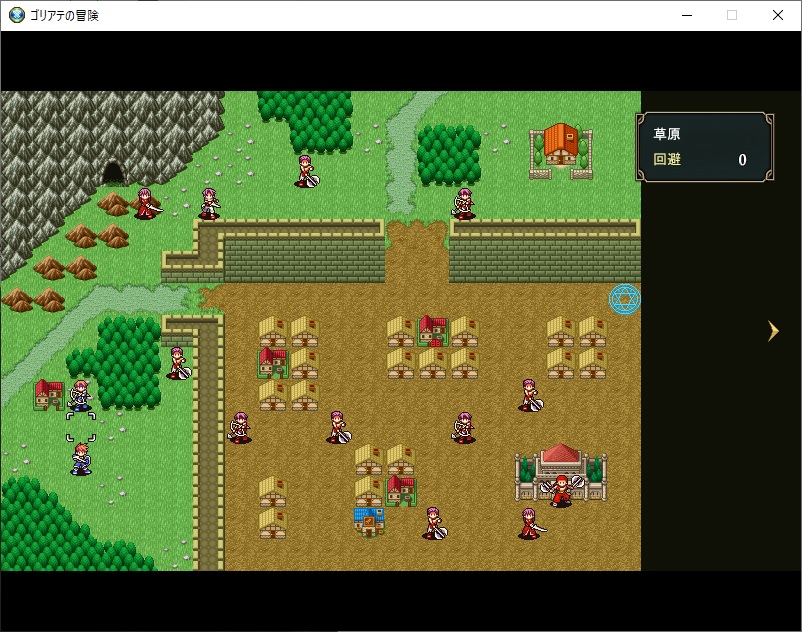Click the enemy swordsman near the cave entrance
Viewport: 802px width, 632px height.
pos(147,204)
